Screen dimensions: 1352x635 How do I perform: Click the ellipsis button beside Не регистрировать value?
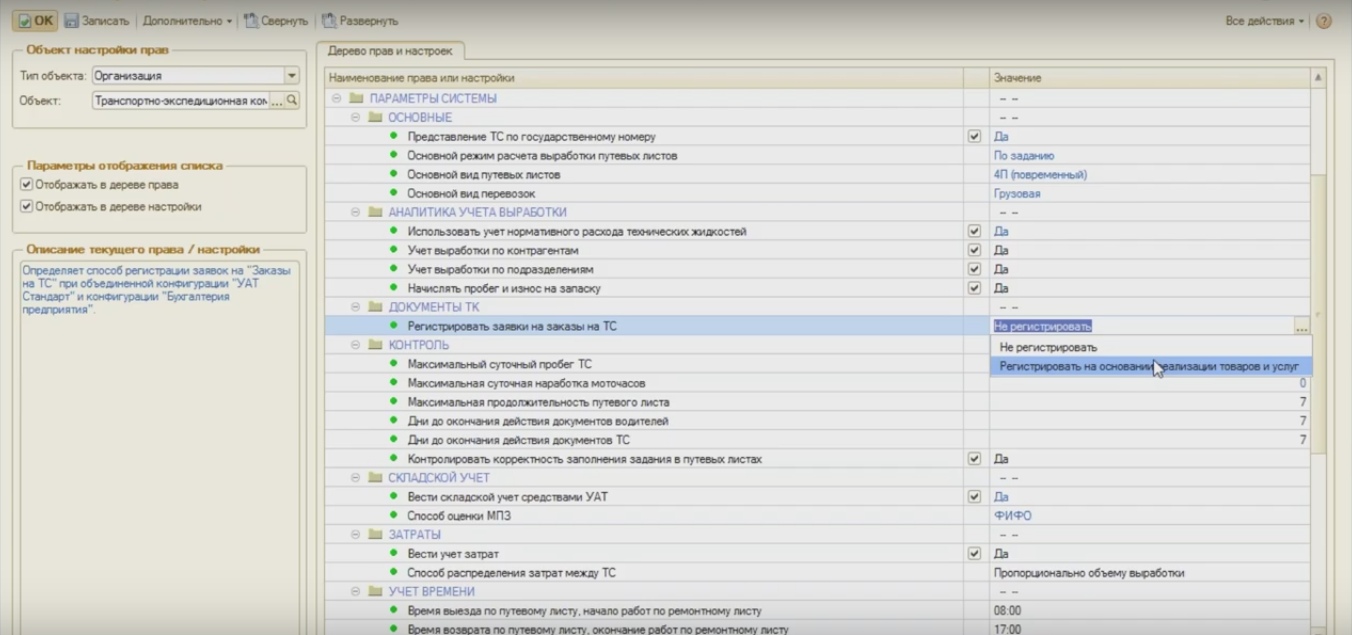tap(1300, 327)
